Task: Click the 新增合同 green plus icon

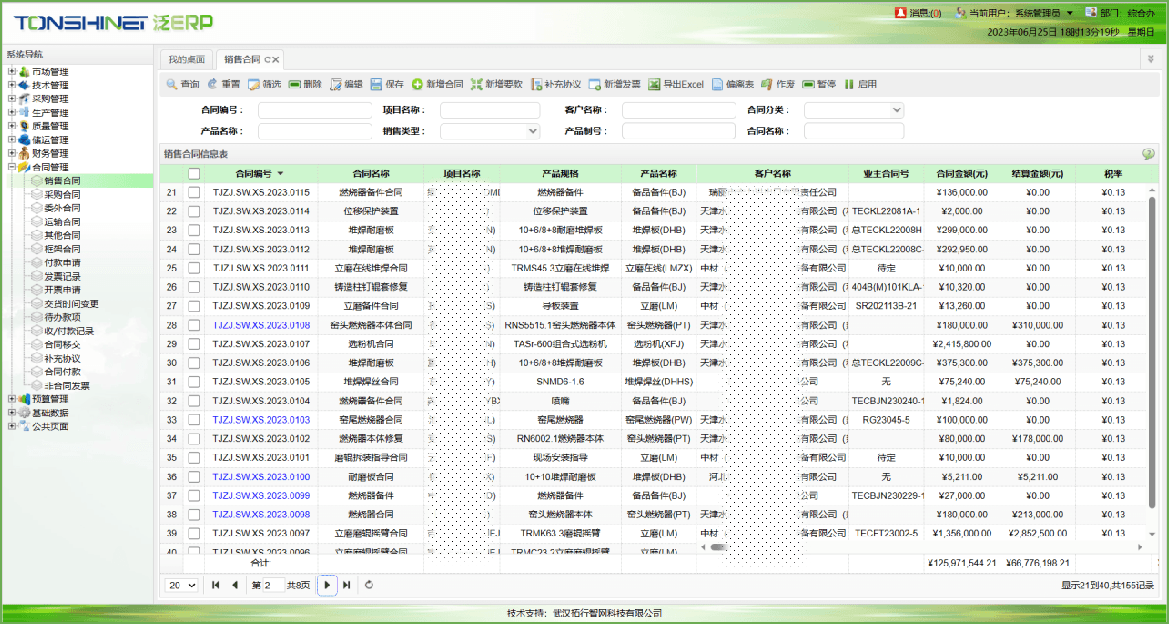Action: pos(417,85)
